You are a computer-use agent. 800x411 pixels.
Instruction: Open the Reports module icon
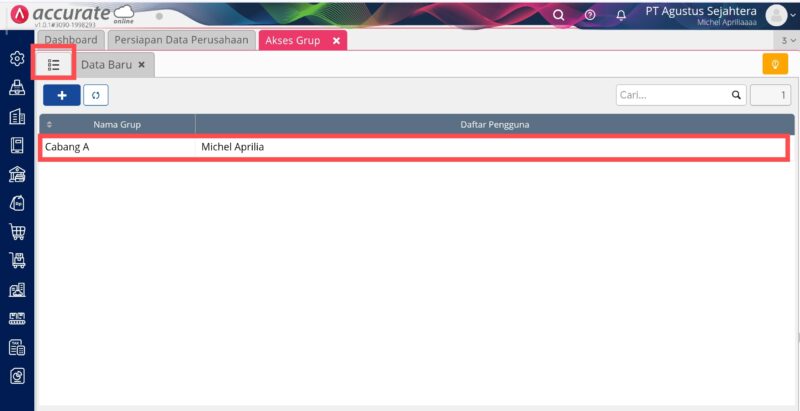click(17, 376)
